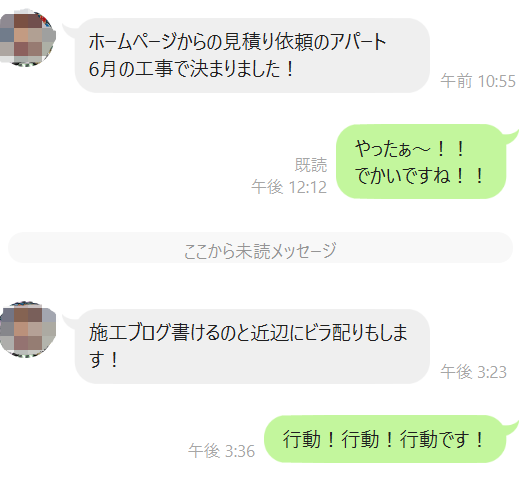Click the trailing す！ line of the grey bubble

click(104, 360)
